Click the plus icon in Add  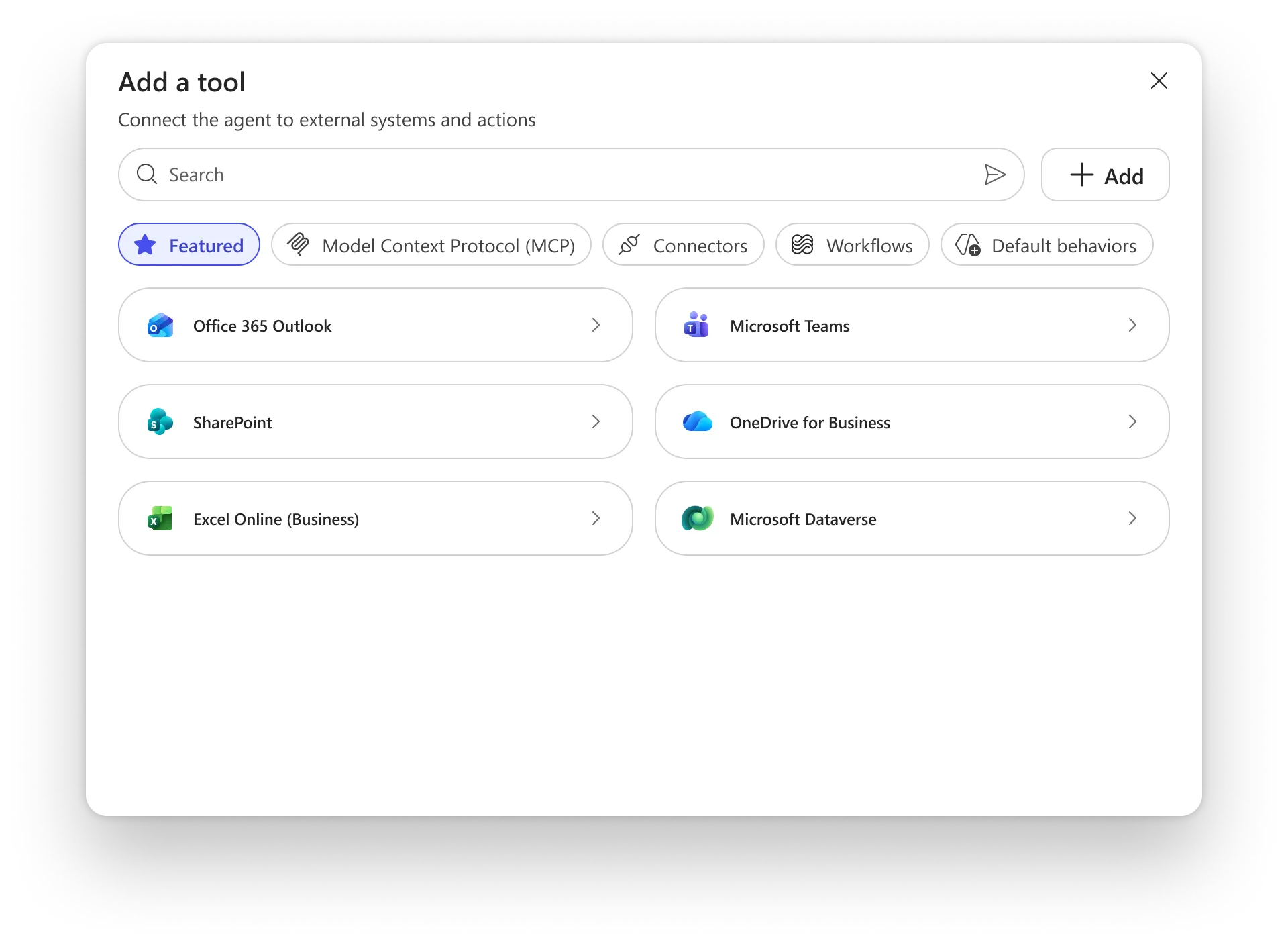[1082, 175]
